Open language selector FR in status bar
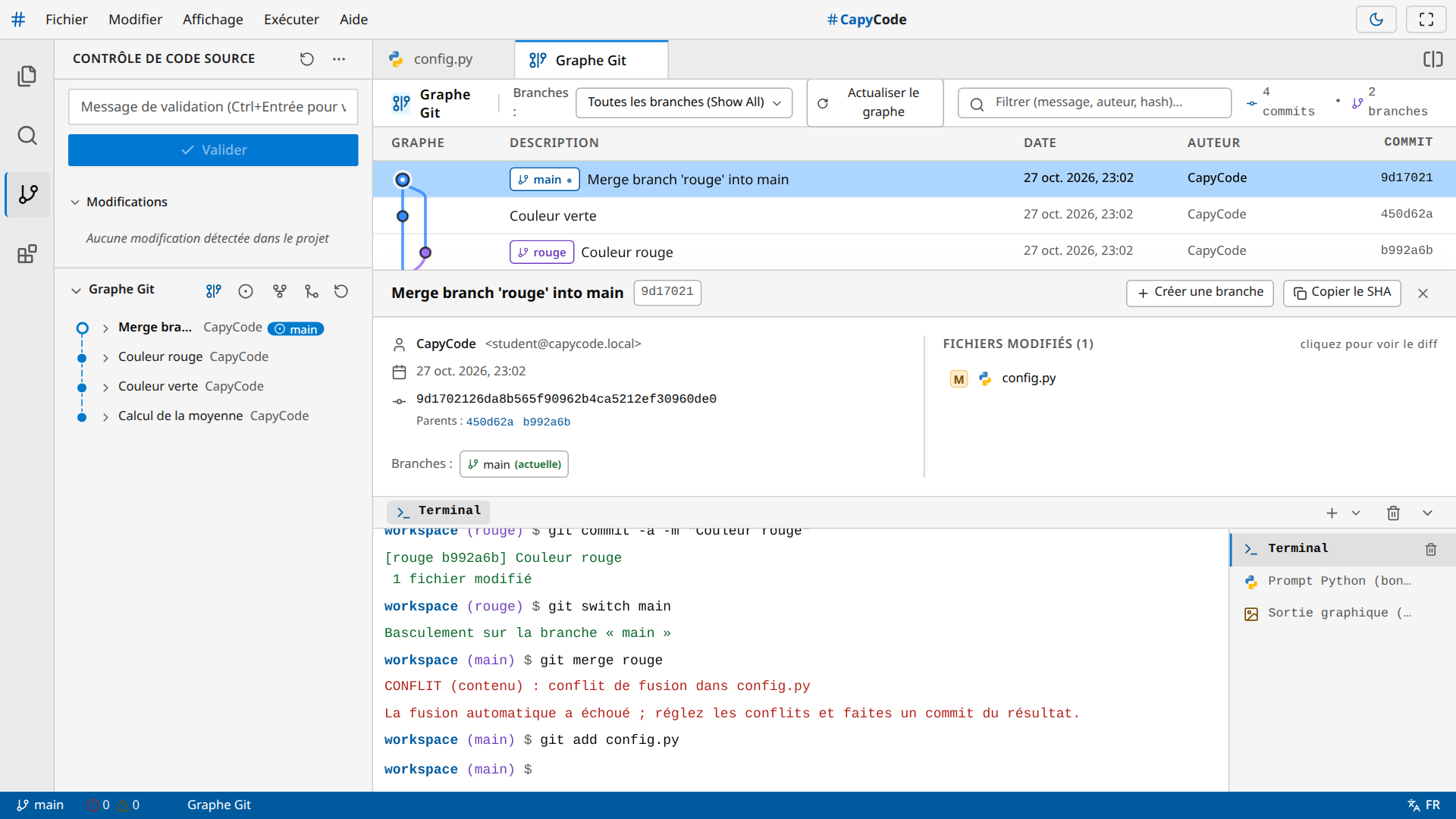Screen dimensions: 1456x819 1423,805
